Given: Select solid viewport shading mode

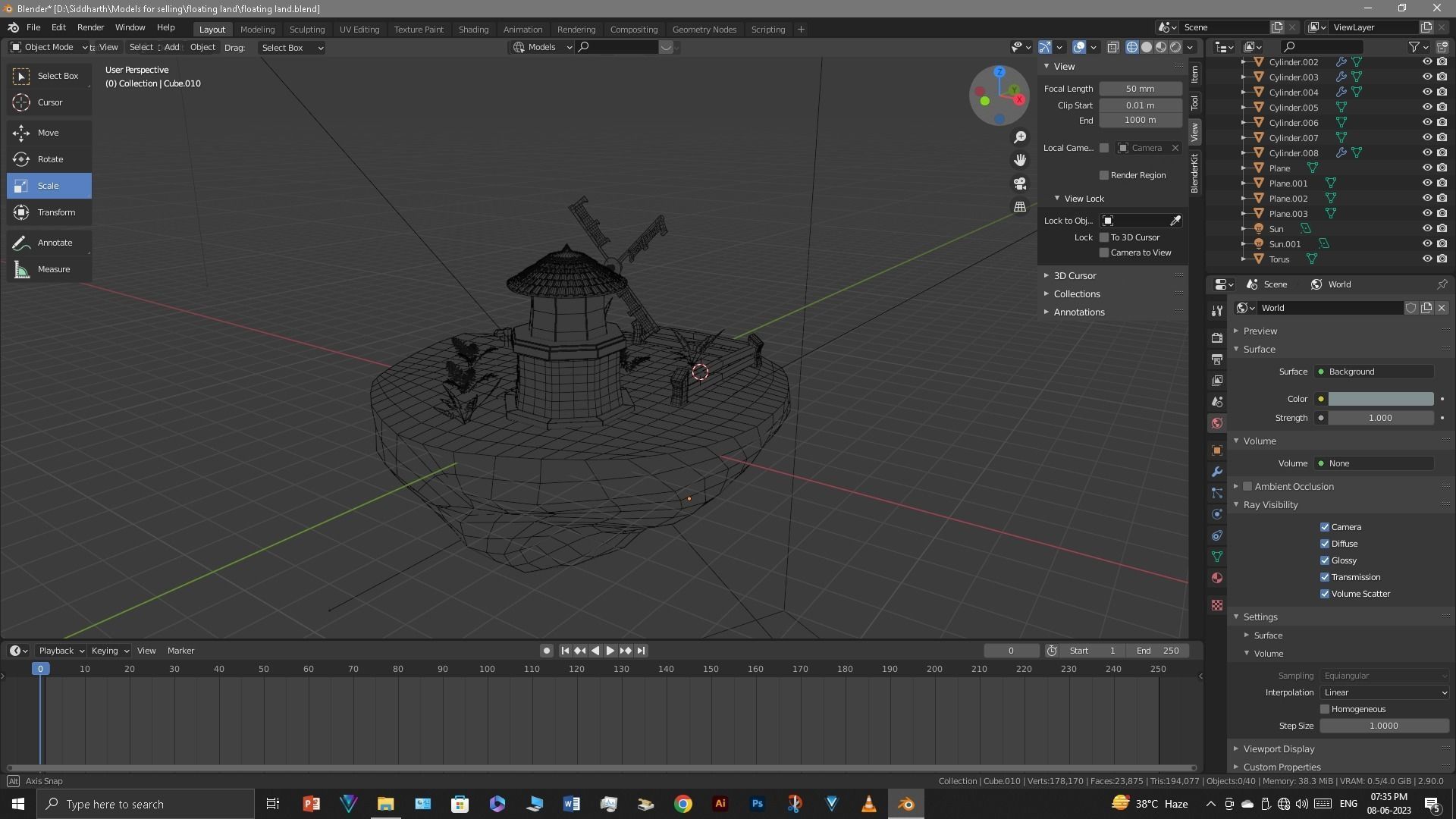Looking at the screenshot, I should pos(1147,47).
